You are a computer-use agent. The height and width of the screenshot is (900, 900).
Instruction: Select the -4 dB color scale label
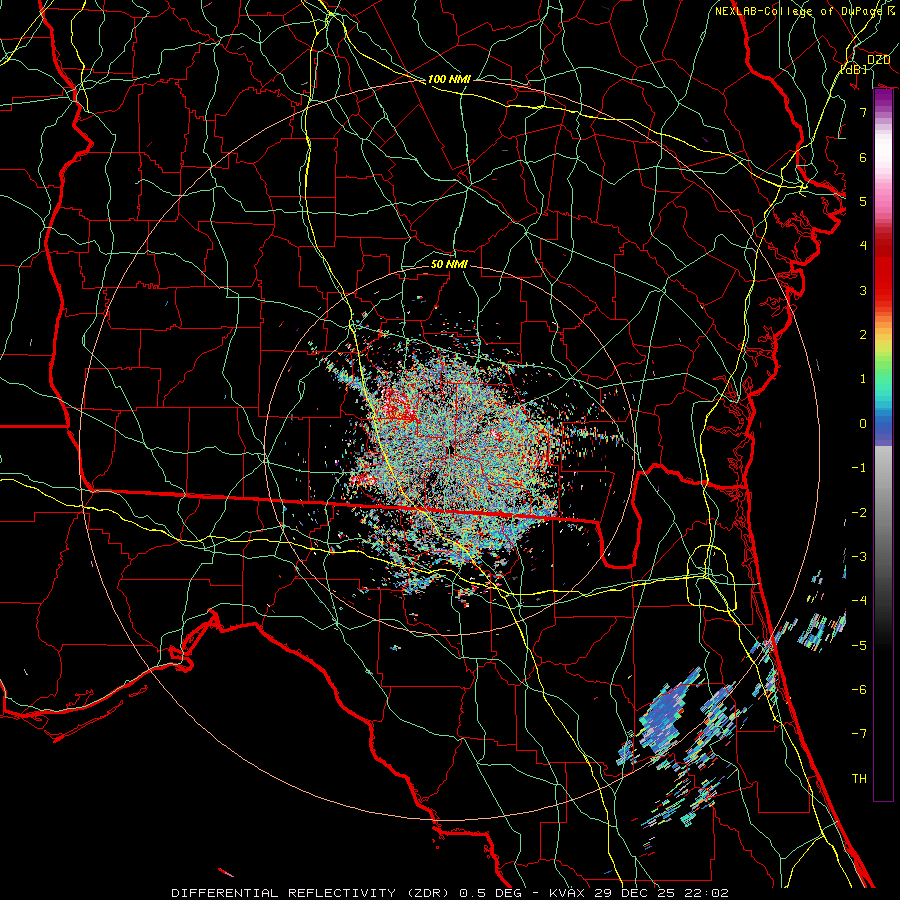point(859,601)
